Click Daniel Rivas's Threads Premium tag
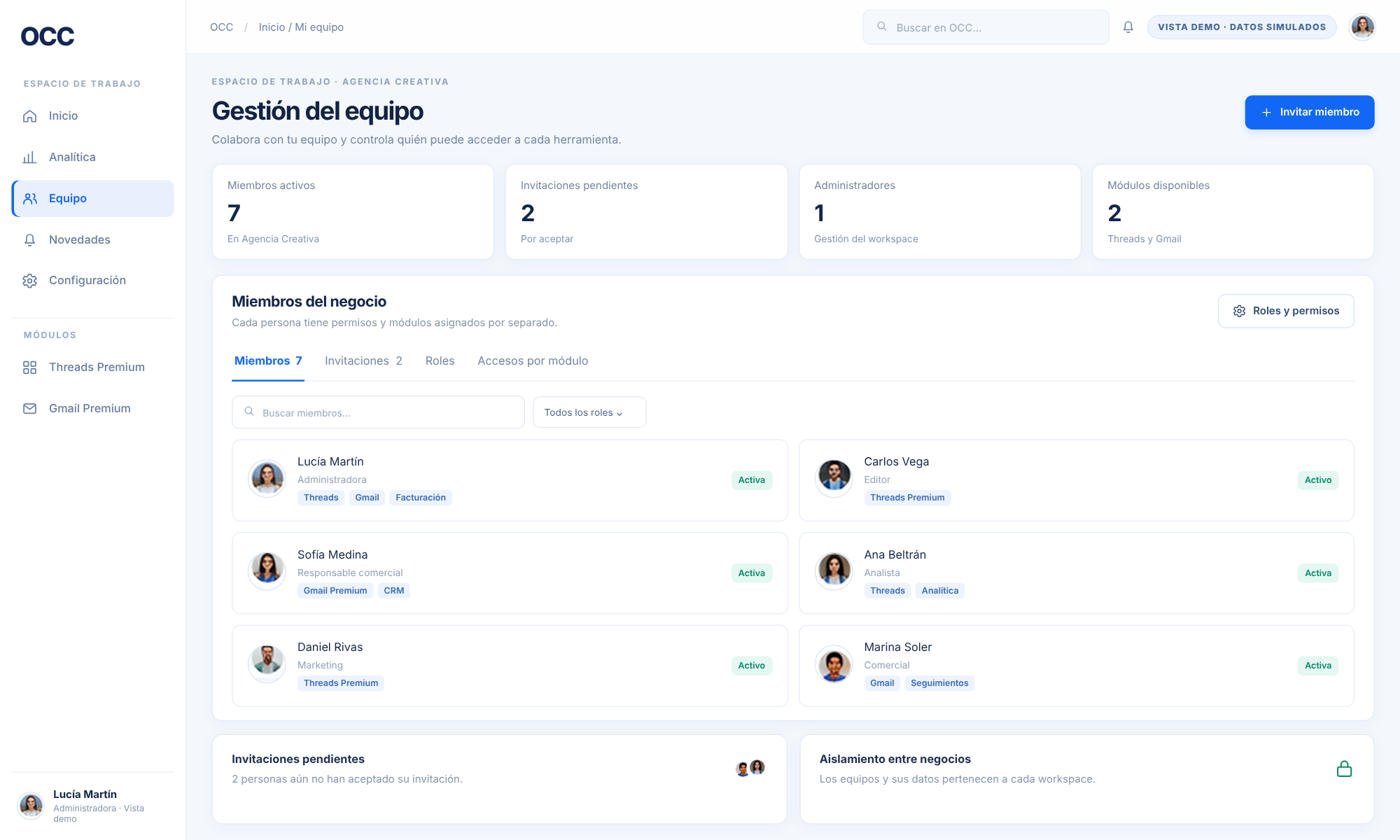Screen dimensions: 1400x840 tap(341, 683)
